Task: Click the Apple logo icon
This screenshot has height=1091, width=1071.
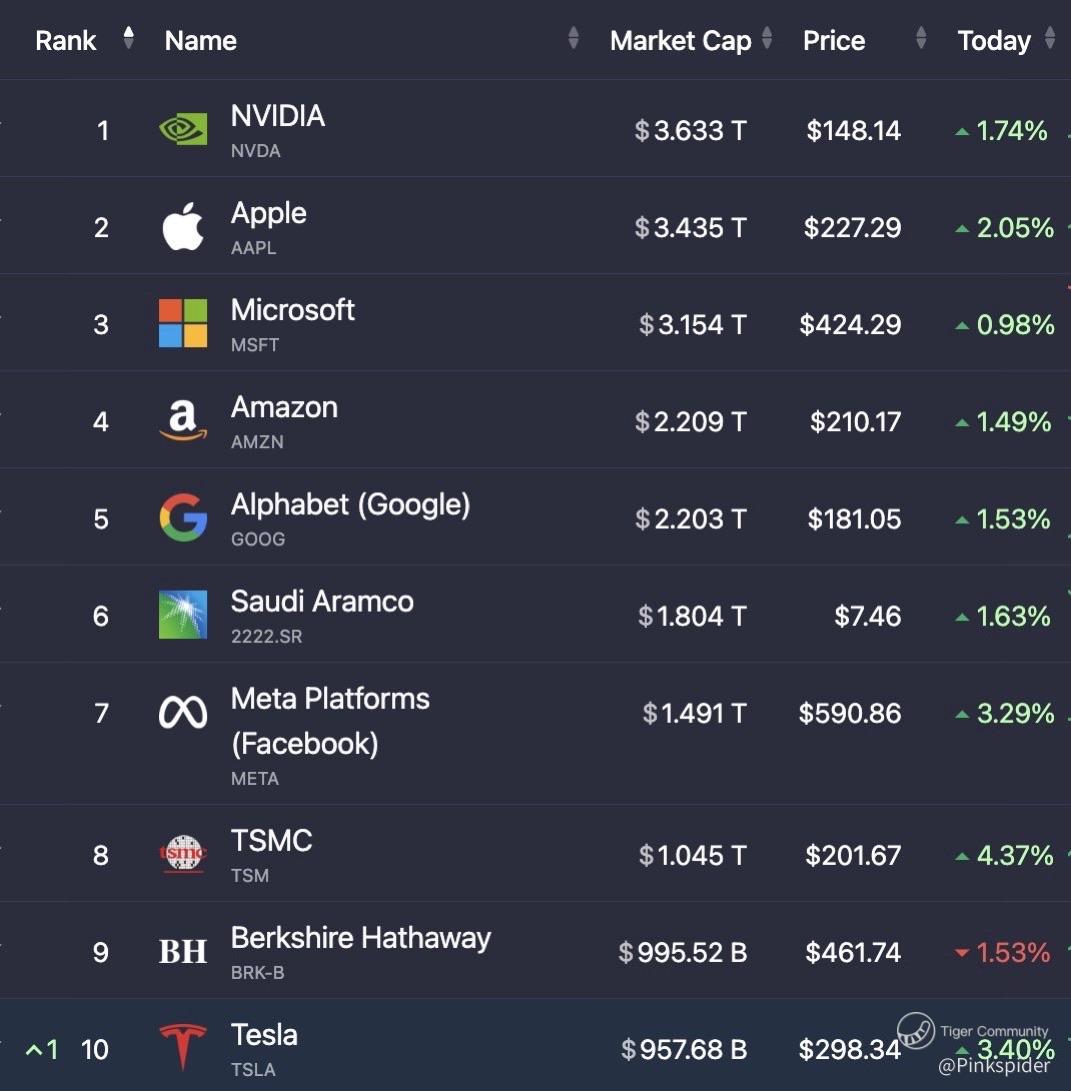Action: 183,226
